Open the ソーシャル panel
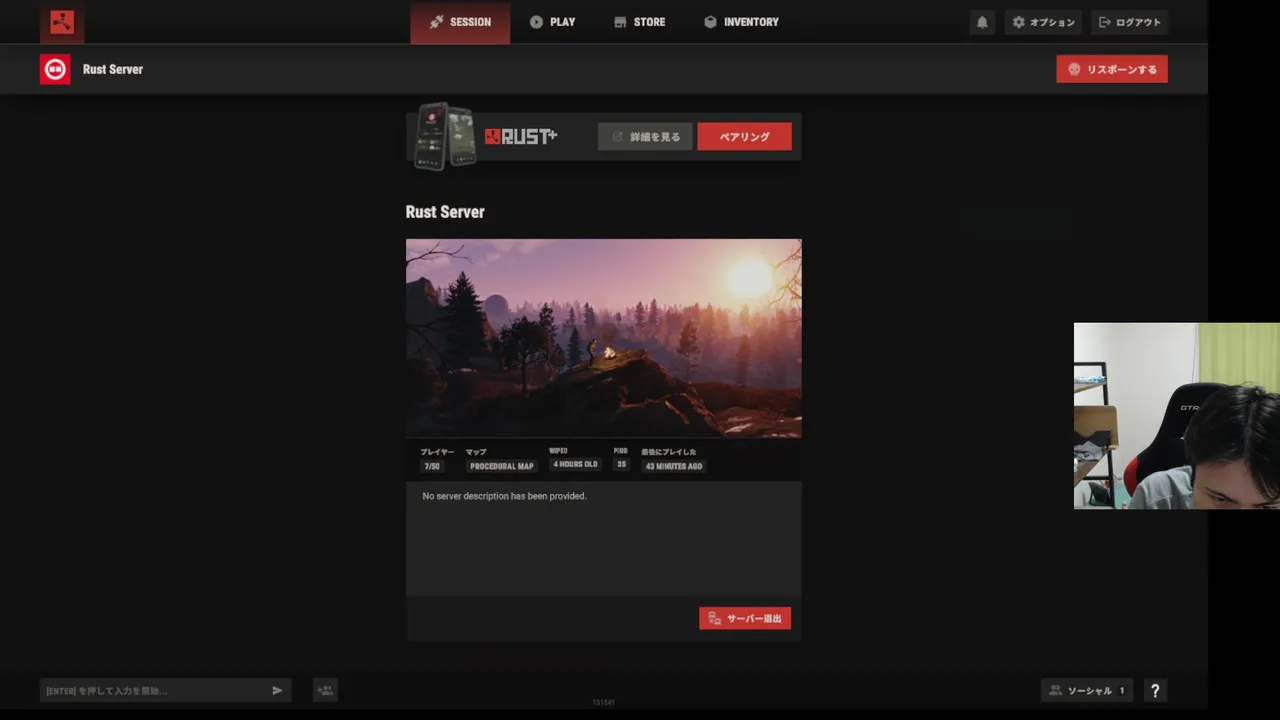 coord(1087,690)
